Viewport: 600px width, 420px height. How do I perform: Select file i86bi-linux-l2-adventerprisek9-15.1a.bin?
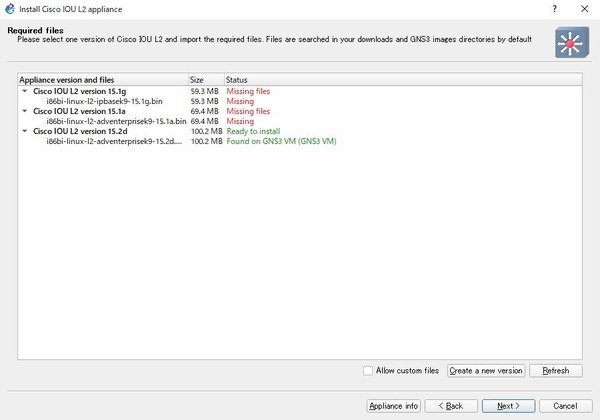(116, 121)
